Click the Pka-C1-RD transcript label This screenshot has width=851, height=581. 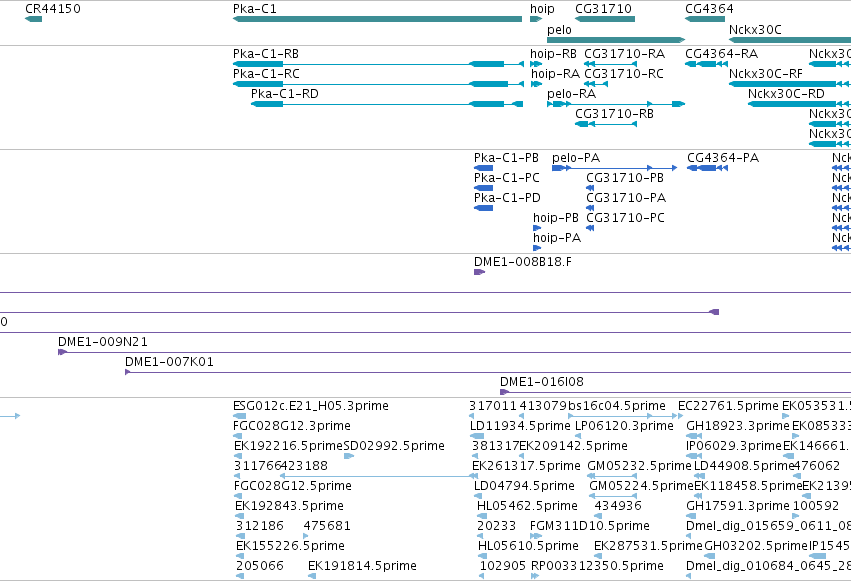tap(284, 94)
